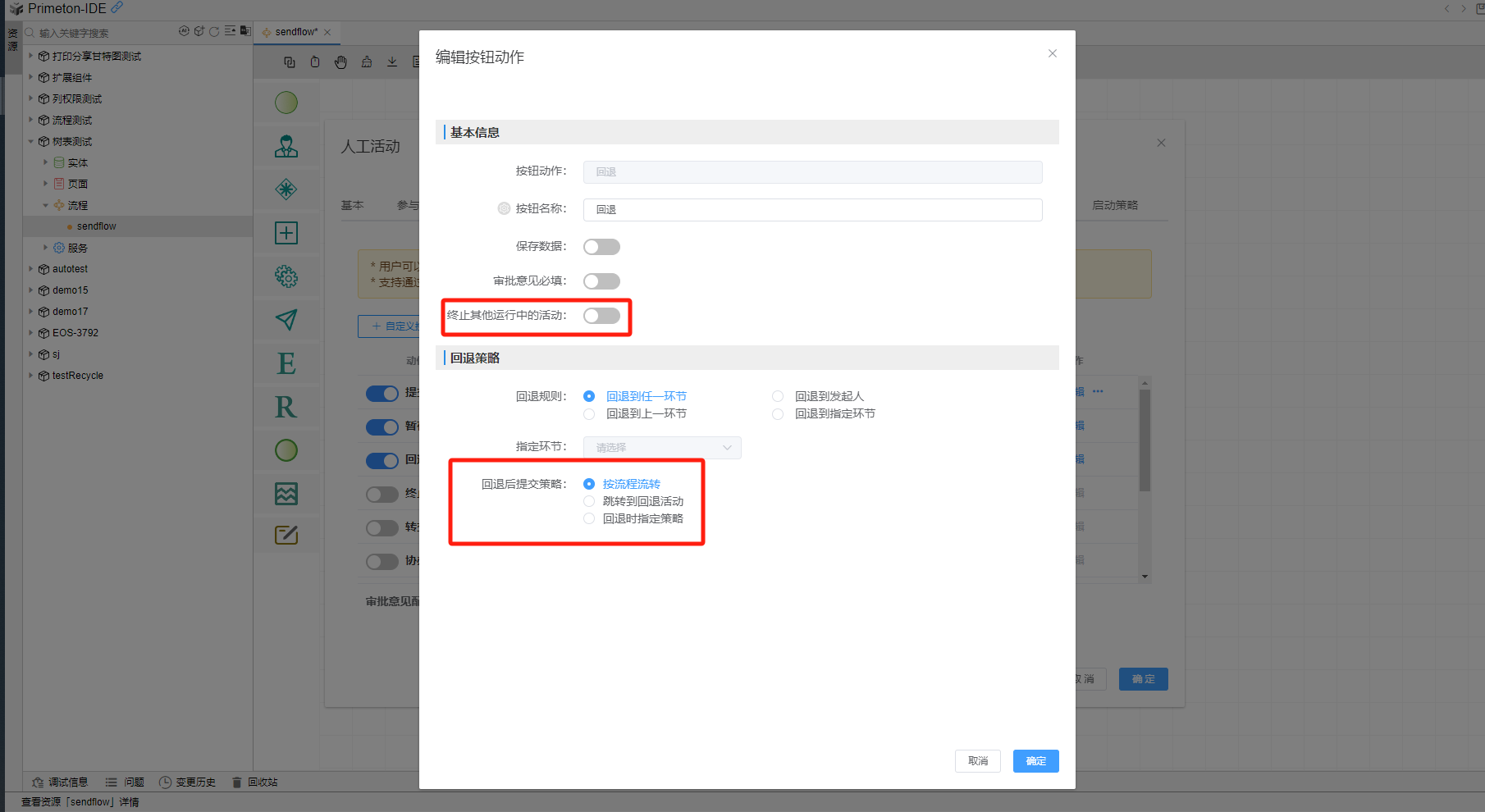Open the 指定环节 dropdown
This screenshot has width=1485, height=812.
click(x=661, y=448)
